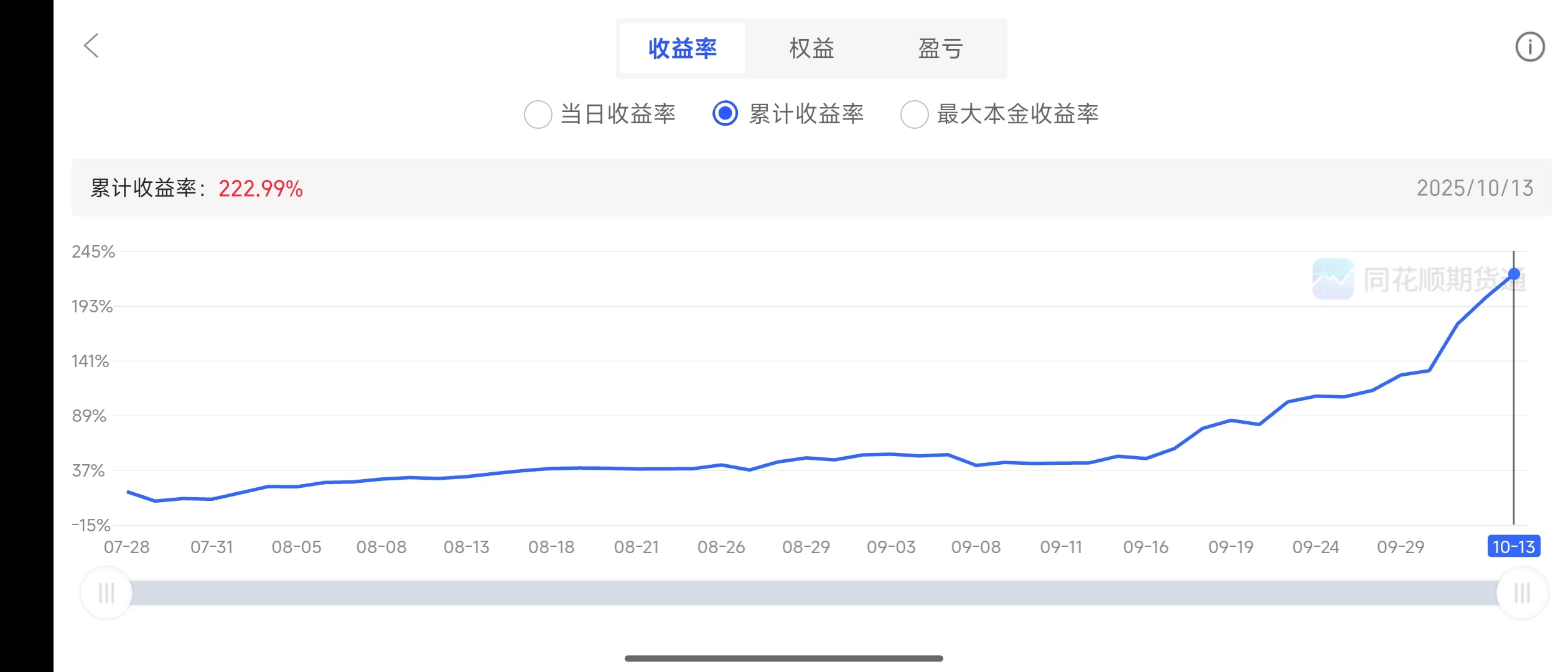Click the 08-05 x-axis date label
The height and width of the screenshot is (672, 1568).
point(296,548)
